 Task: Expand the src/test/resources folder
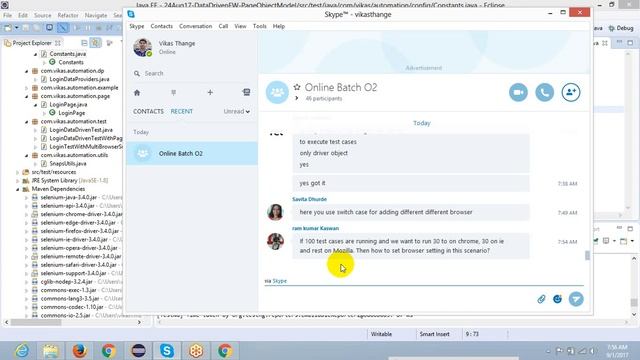coord(18,172)
